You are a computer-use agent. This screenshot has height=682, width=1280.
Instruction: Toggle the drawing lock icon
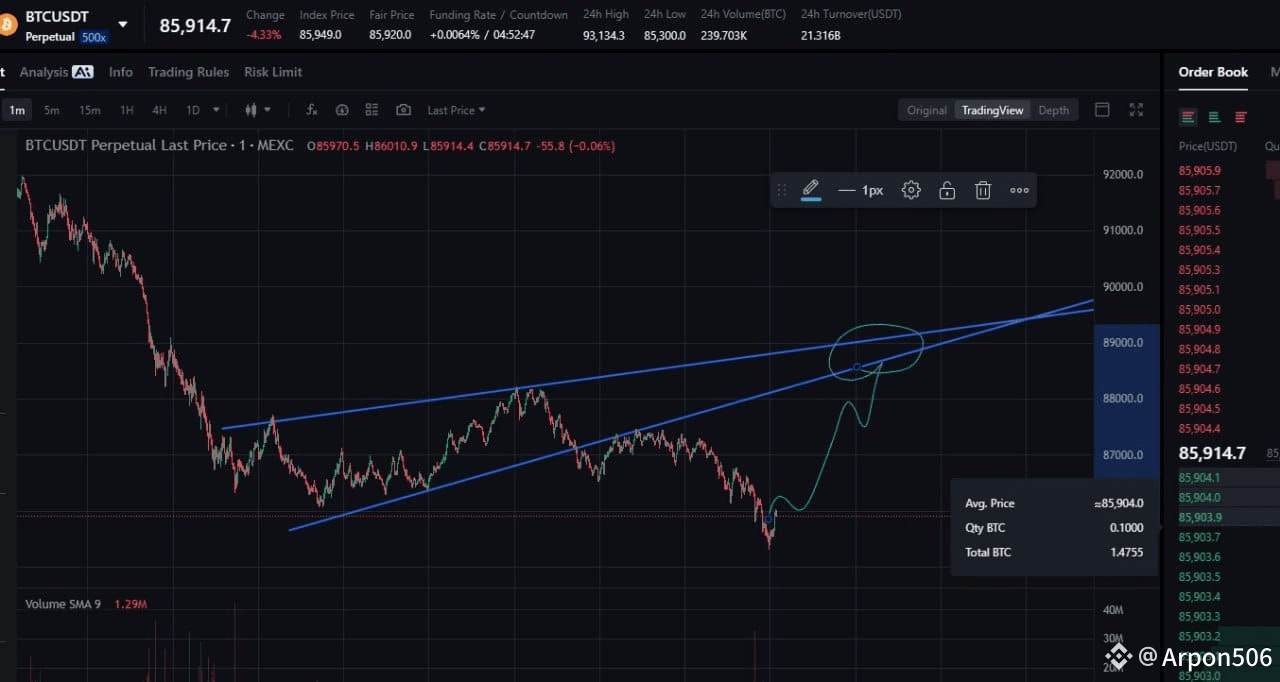947,190
